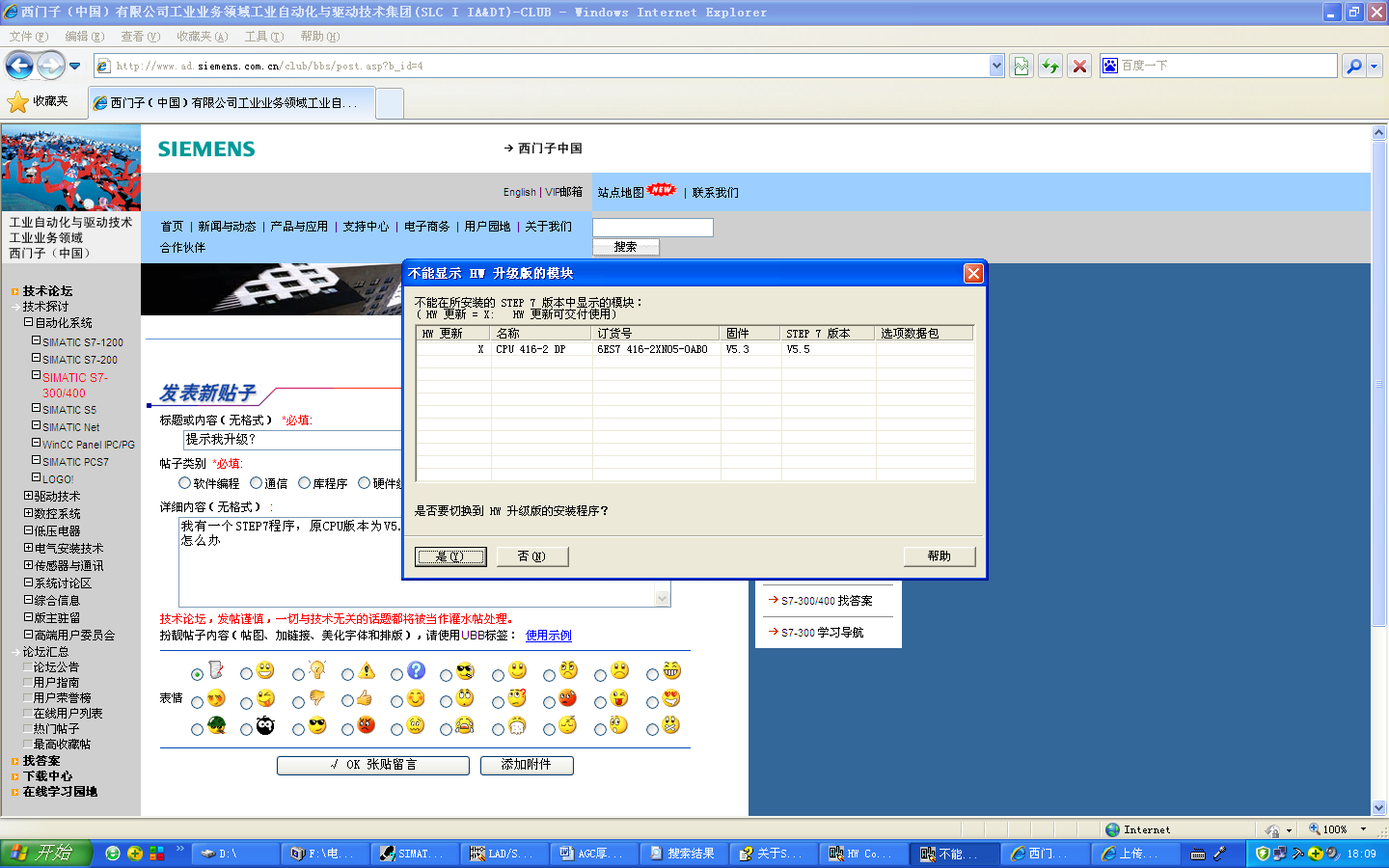Open the D:\ drive taskbar item

[x=235, y=854]
